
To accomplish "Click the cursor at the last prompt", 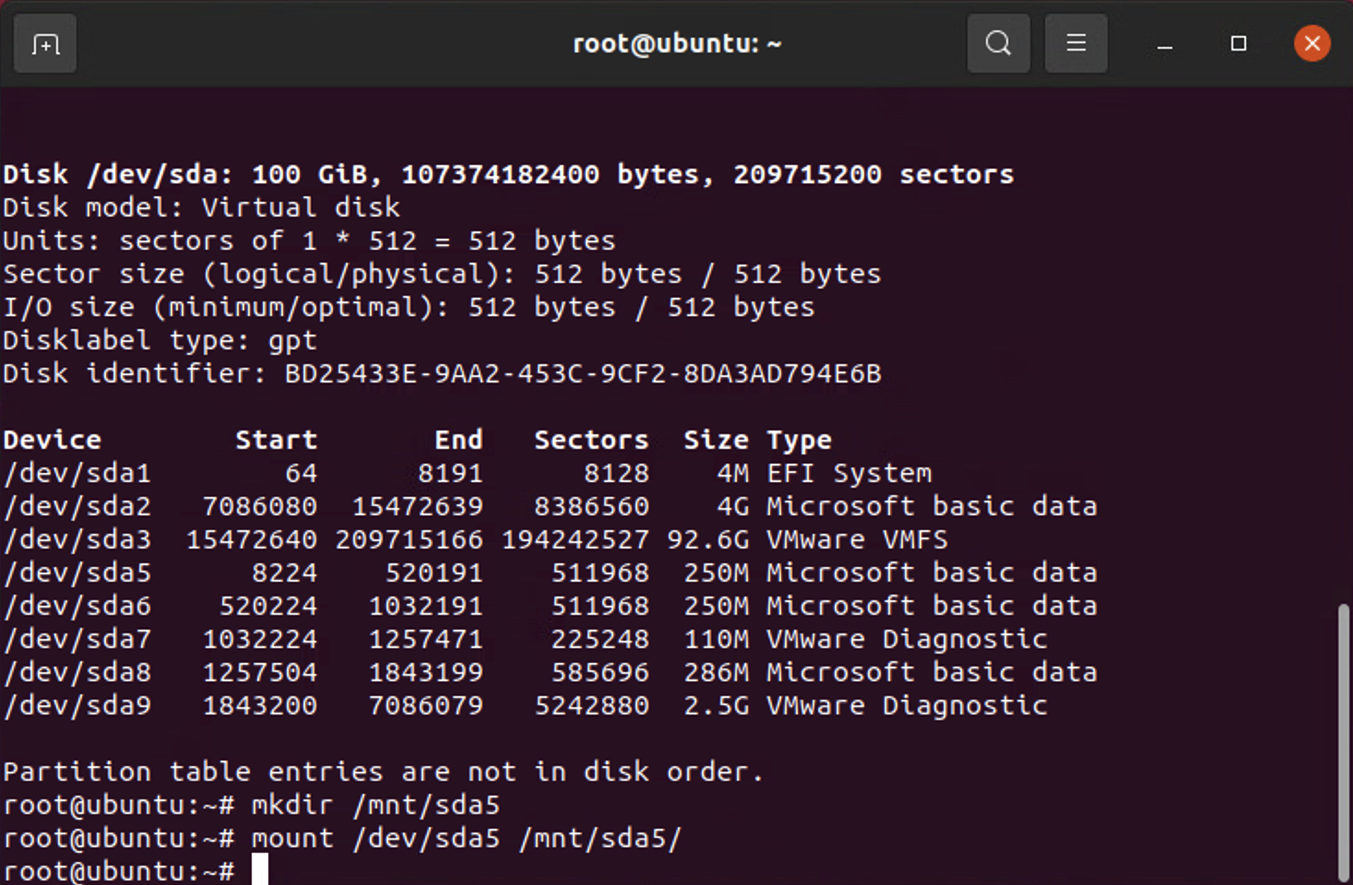I will click(x=260, y=869).
